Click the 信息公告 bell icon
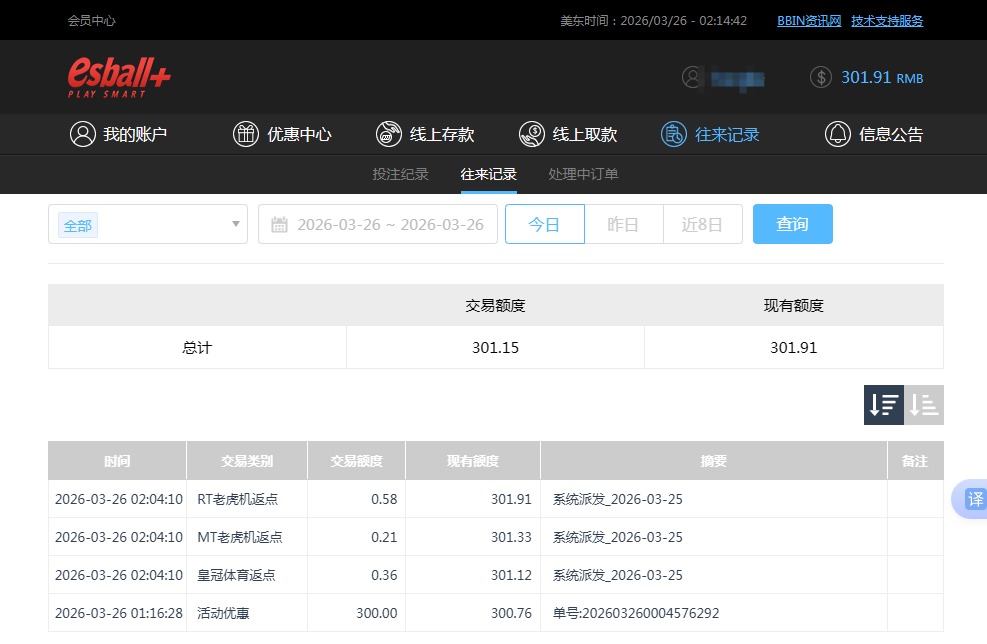 (x=838, y=133)
